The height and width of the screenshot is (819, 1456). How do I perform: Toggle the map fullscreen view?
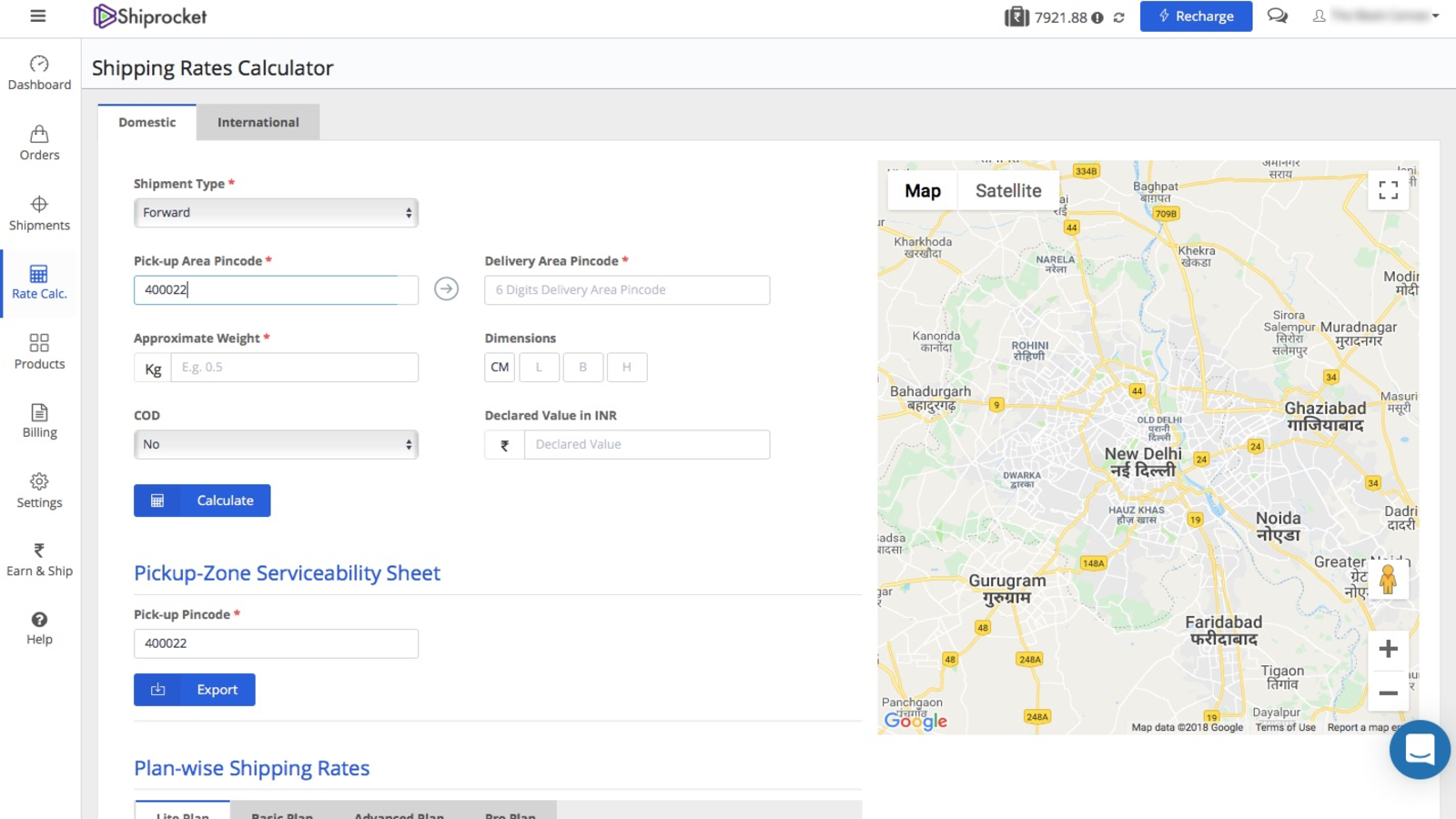pyautogui.click(x=1388, y=189)
